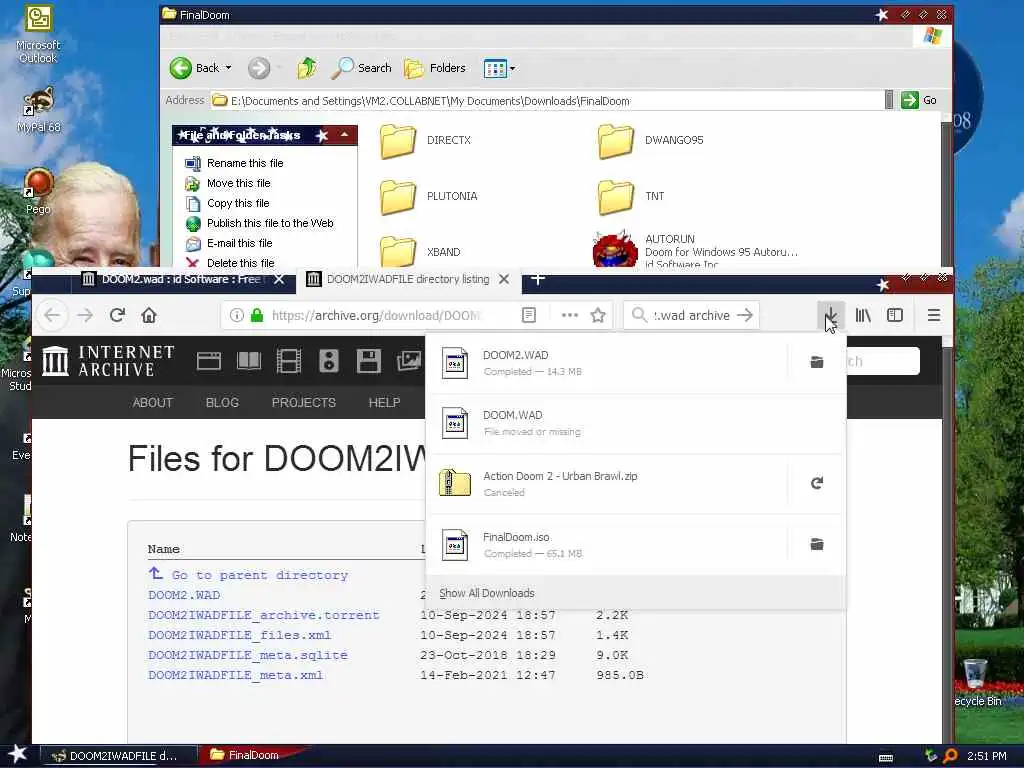
Task: Select the AUTORUN Doom application icon
Action: pos(615,250)
